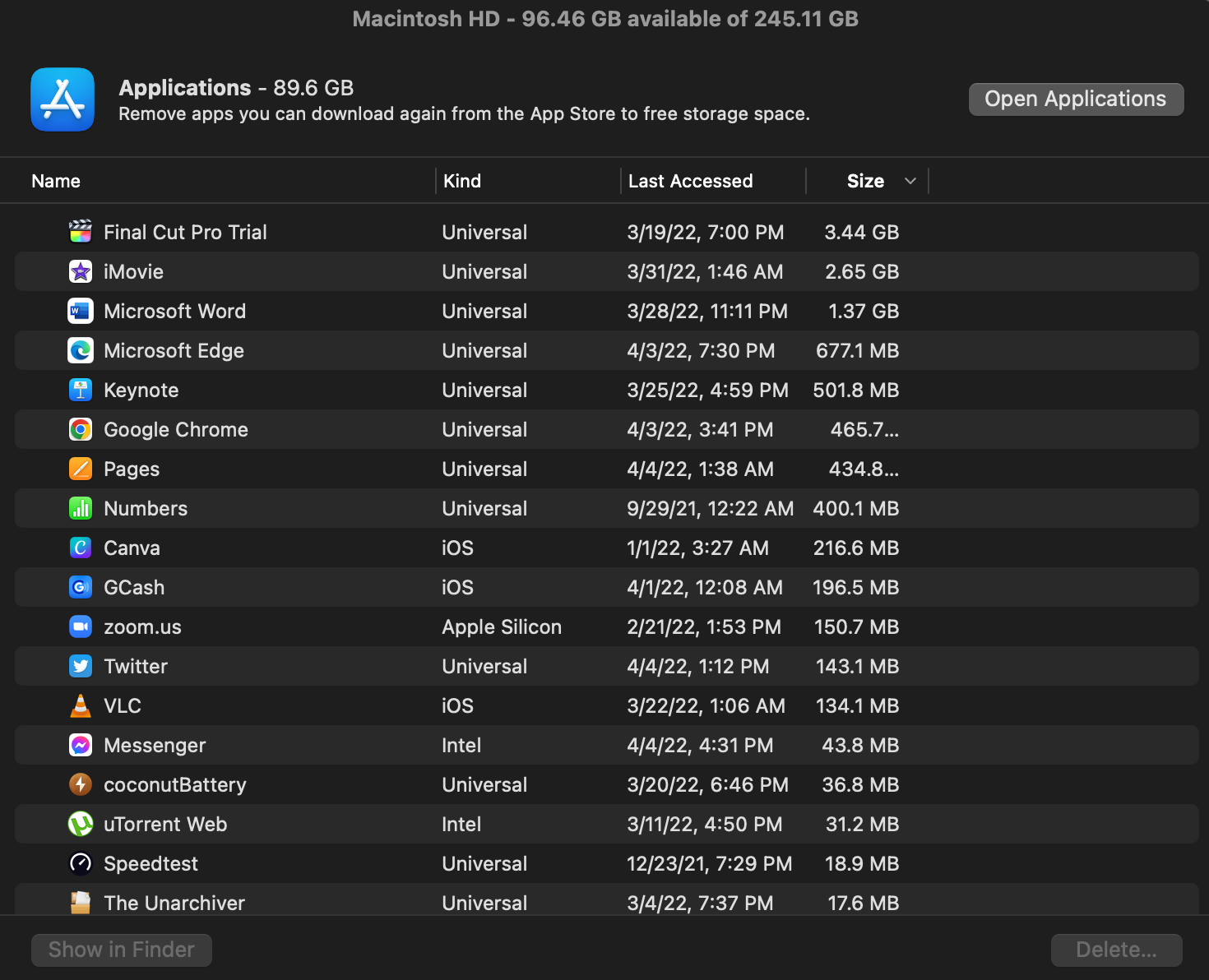Sort by the Size column header
The height and width of the screenshot is (980, 1209).
pos(866,181)
